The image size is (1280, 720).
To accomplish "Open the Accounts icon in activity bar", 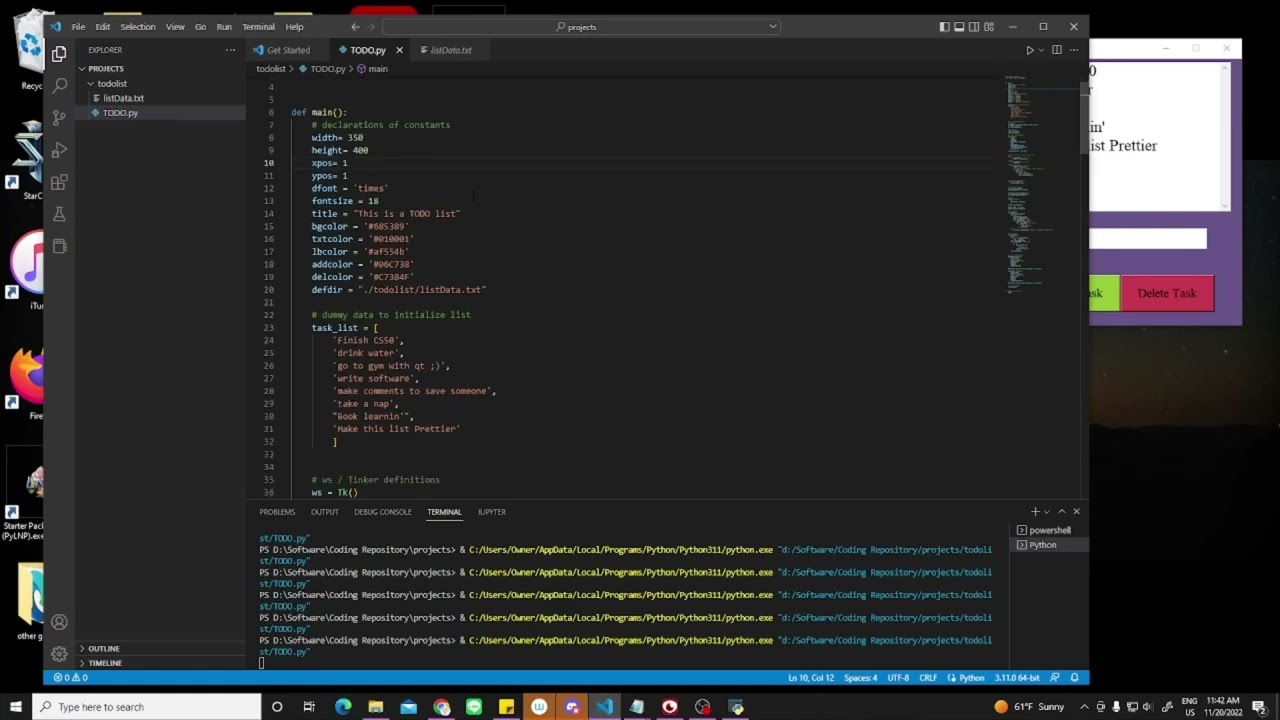I will (59, 622).
